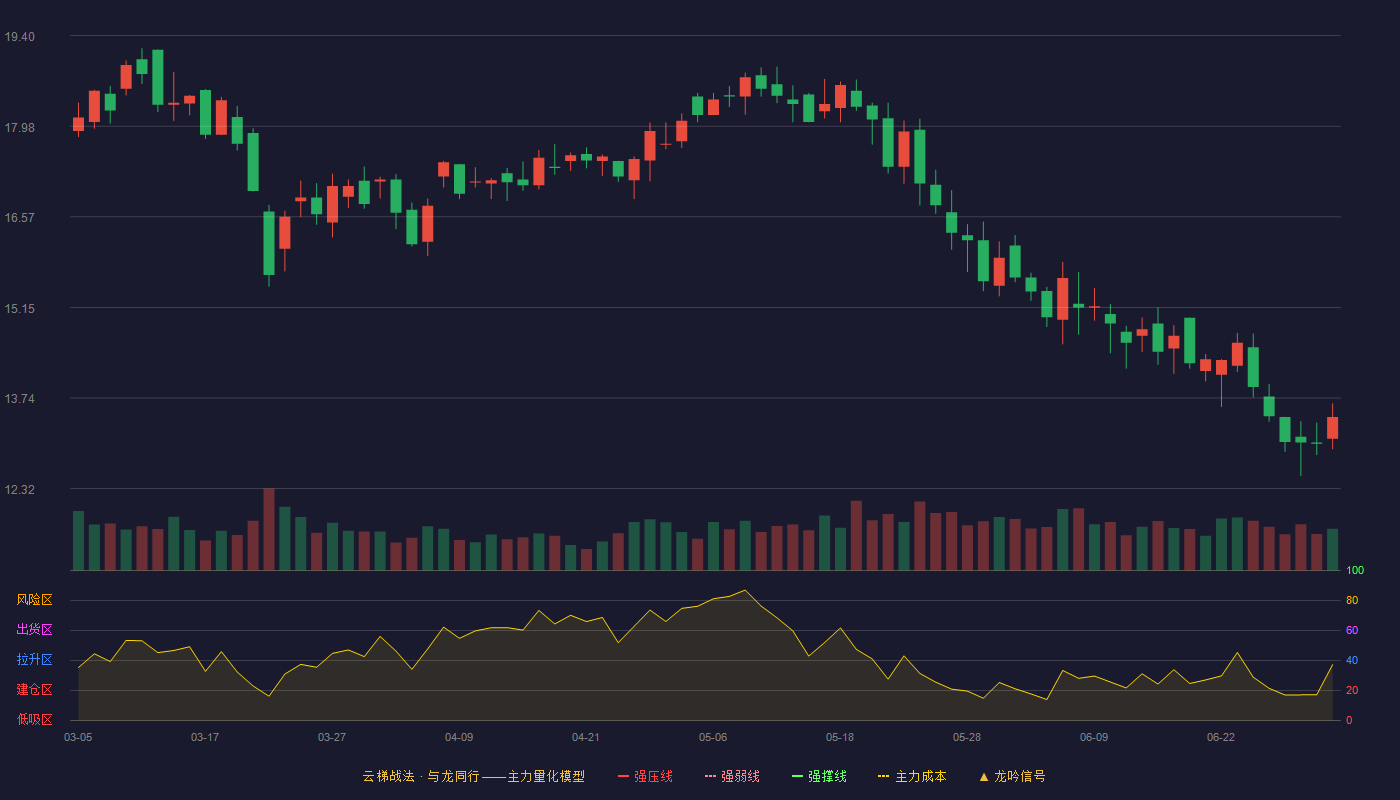This screenshot has width=1400, height=800.
Task: Select the 拉升区 zone label
Action: pos(34,660)
